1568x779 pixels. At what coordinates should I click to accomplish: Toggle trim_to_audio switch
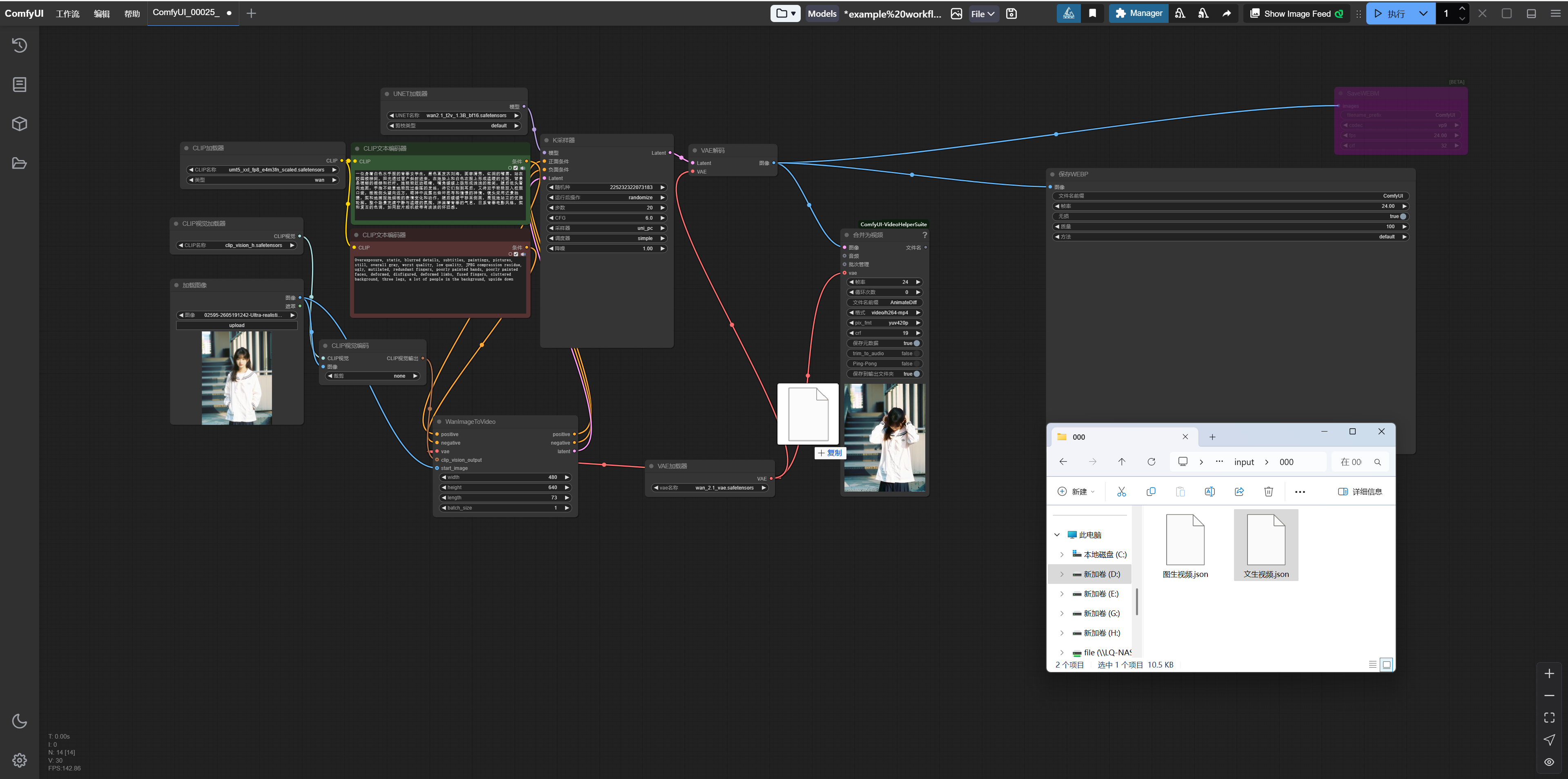916,354
